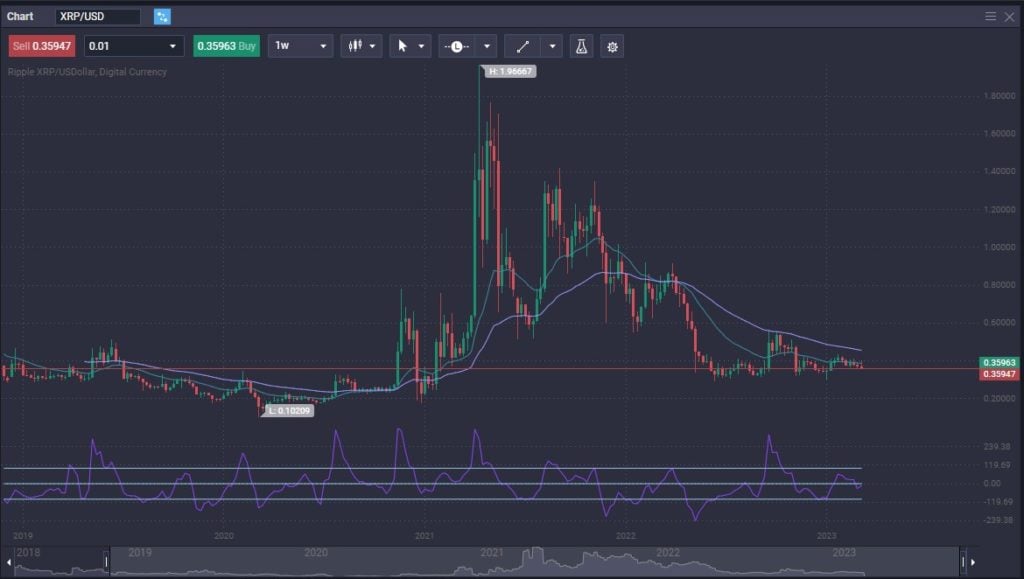Click the clock timezone icon
Image resolution: width=1024 pixels, height=579 pixels.
(456, 46)
